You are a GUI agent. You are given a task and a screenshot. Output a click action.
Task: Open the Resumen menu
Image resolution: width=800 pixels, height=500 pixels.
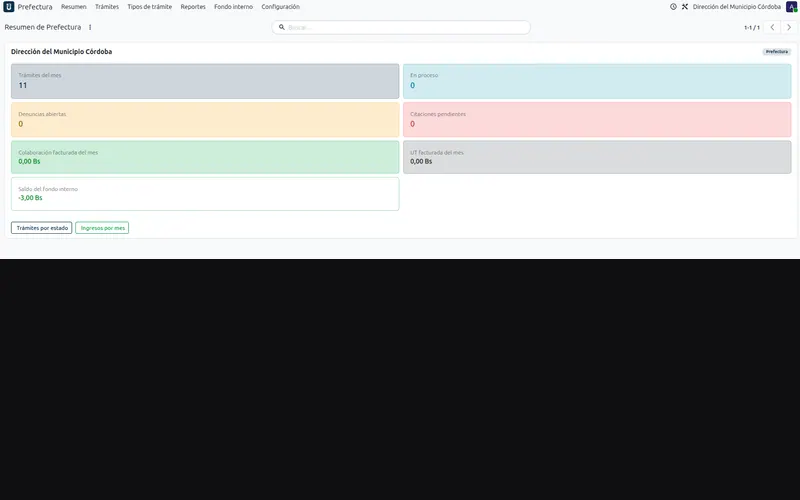[73, 7]
